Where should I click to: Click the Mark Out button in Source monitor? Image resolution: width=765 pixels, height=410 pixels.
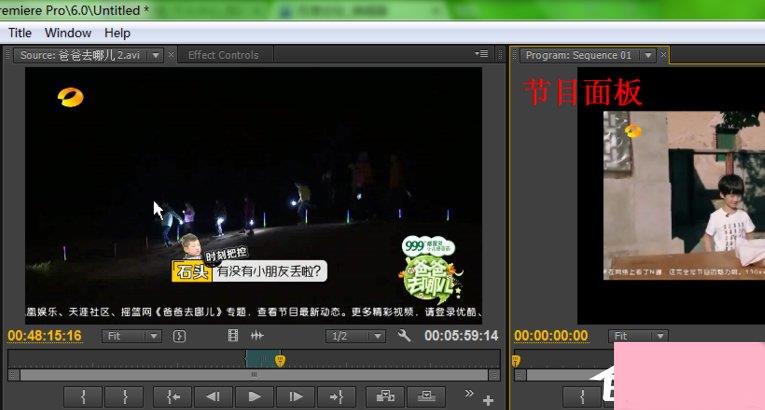(x=124, y=397)
